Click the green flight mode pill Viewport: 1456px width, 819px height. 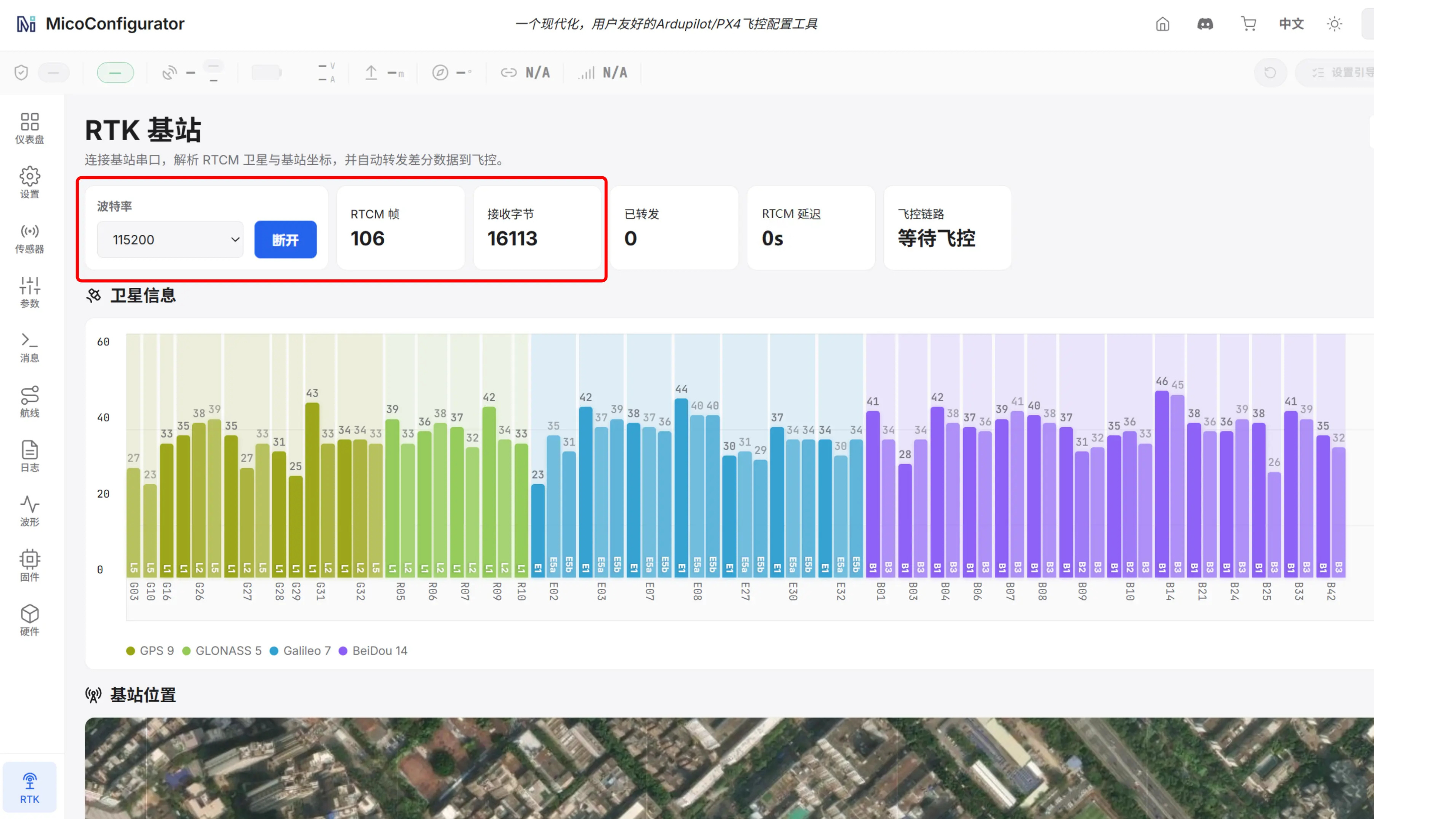click(115, 72)
